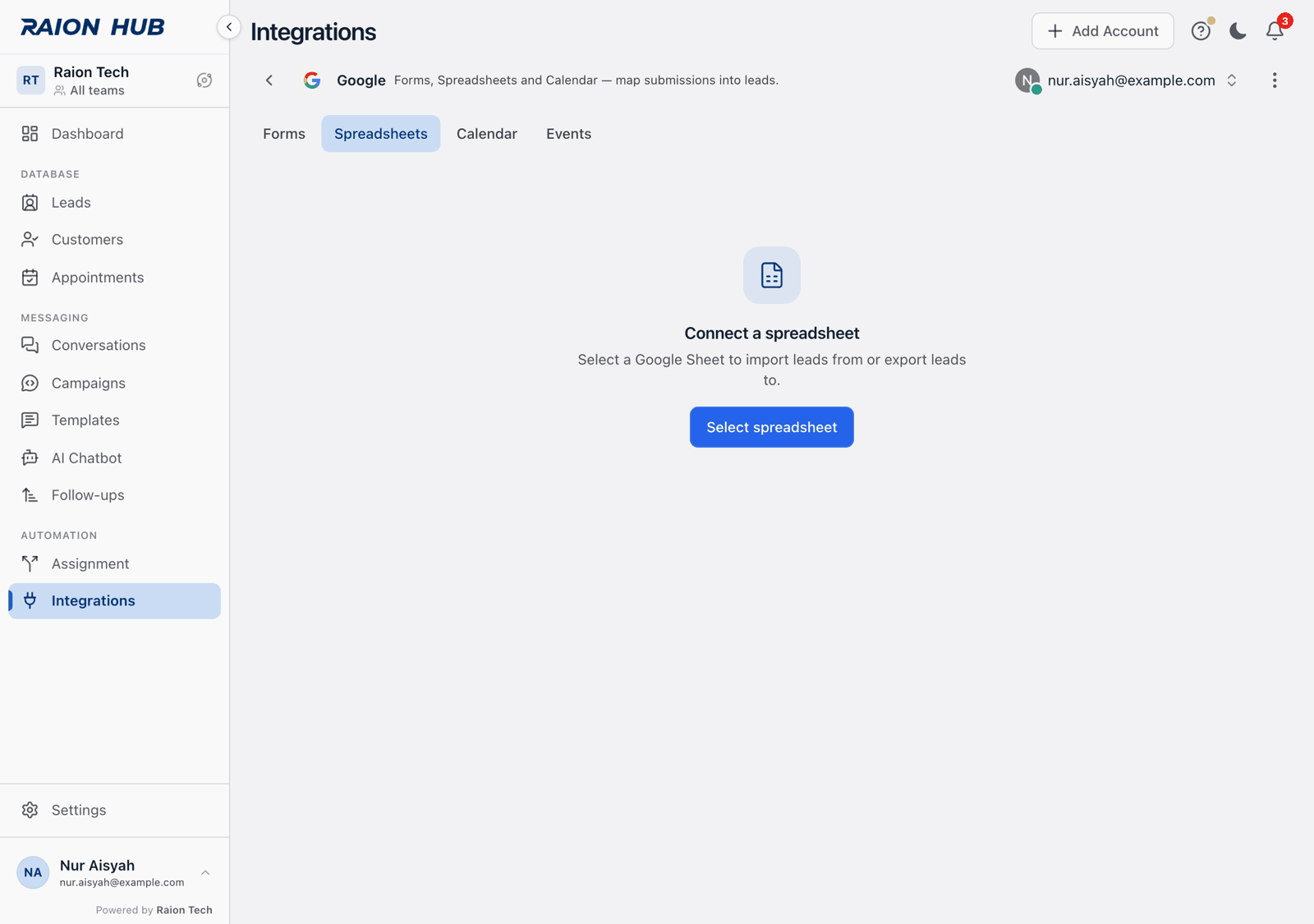Screen dimensions: 1314x924
Task: Click the spreadsheet document icon
Action: tap(772, 275)
